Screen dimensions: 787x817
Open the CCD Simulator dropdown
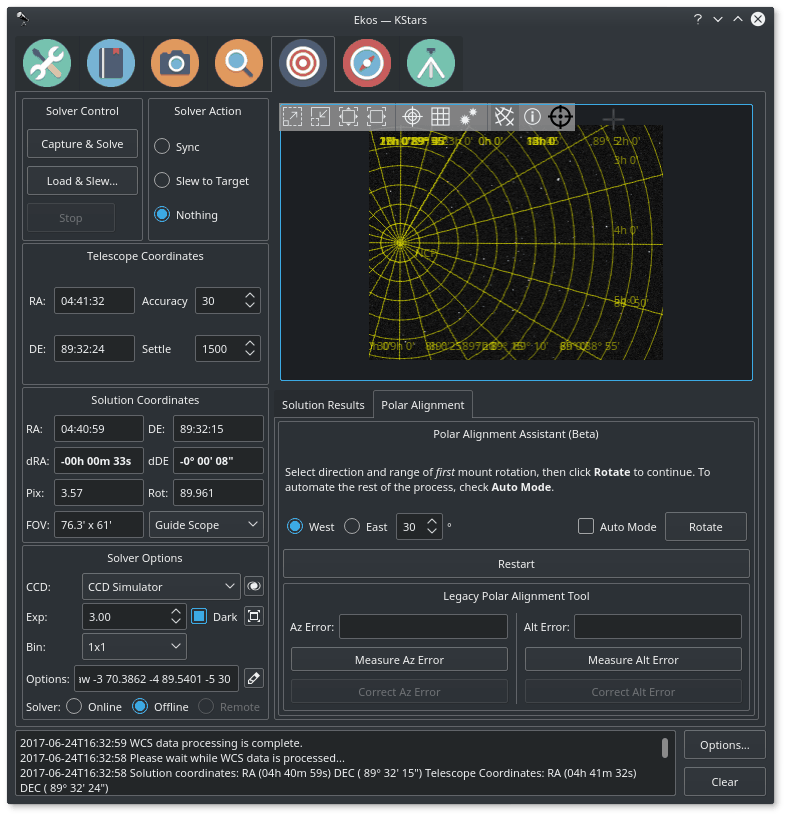coord(161,587)
